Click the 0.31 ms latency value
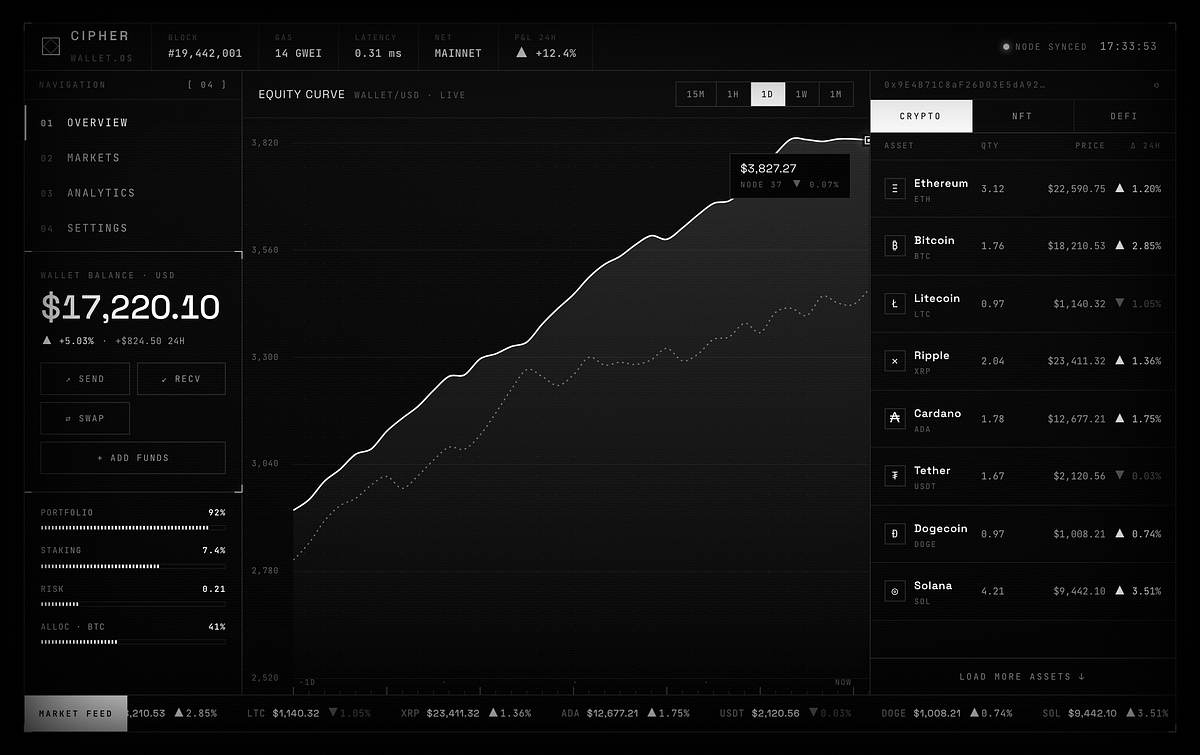1200x755 pixels. (378, 53)
